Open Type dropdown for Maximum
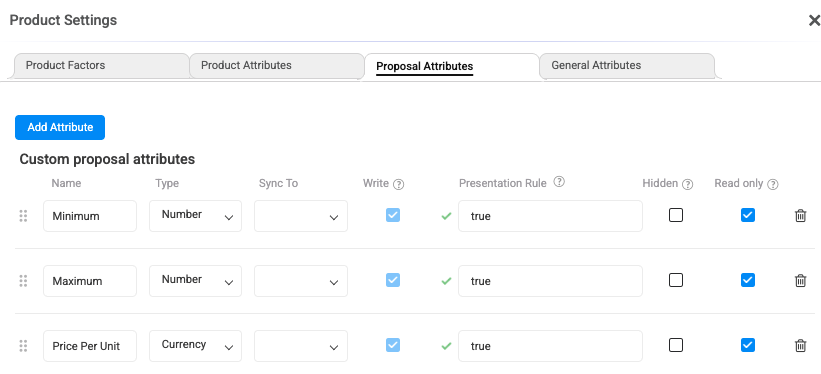 click(195, 281)
